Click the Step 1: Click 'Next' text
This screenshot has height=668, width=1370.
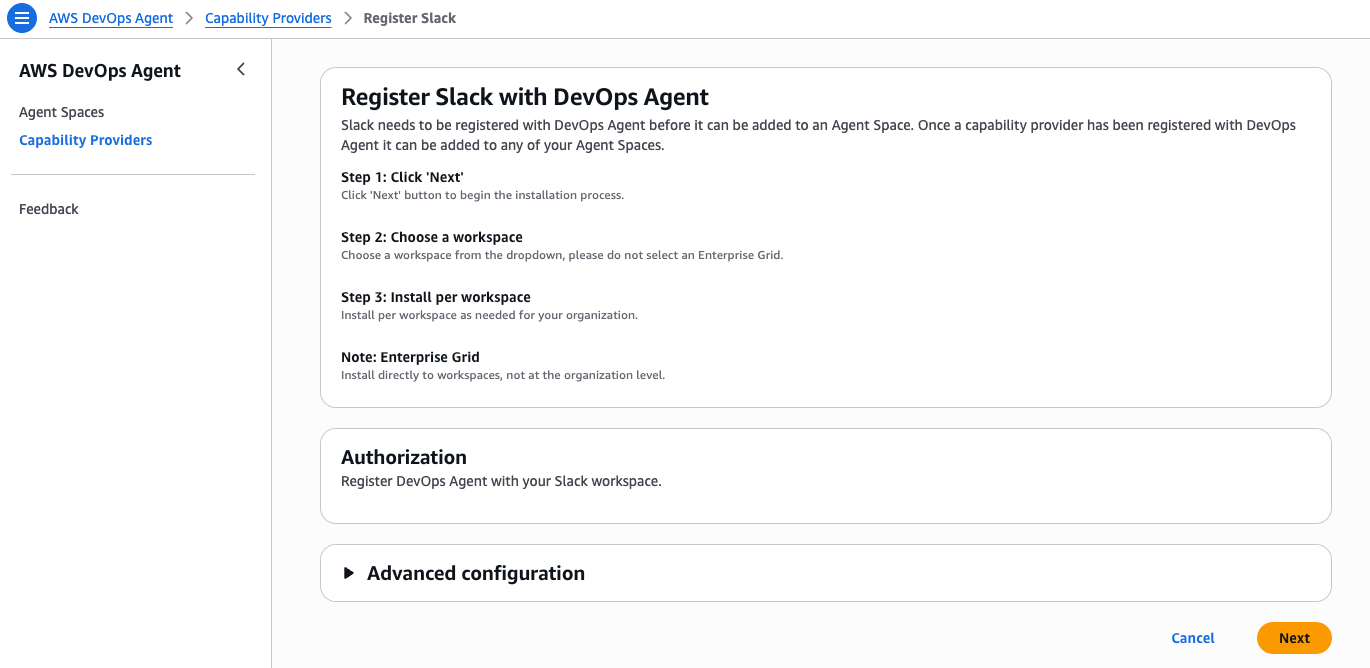pos(402,177)
